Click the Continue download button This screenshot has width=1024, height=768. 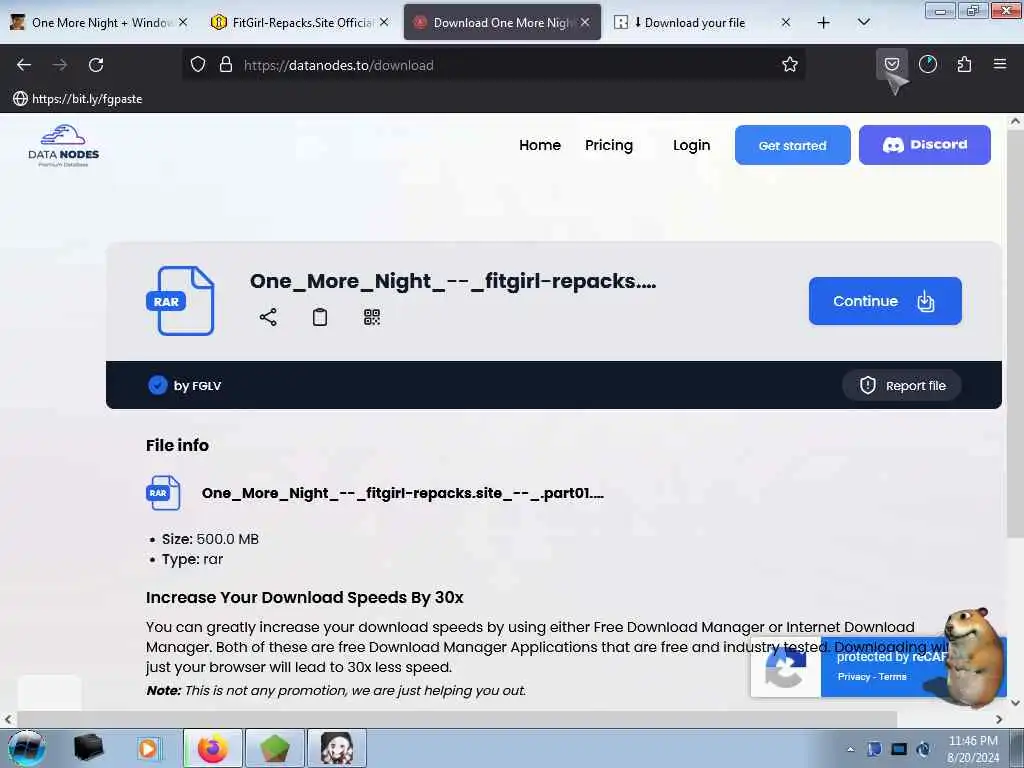coord(885,301)
